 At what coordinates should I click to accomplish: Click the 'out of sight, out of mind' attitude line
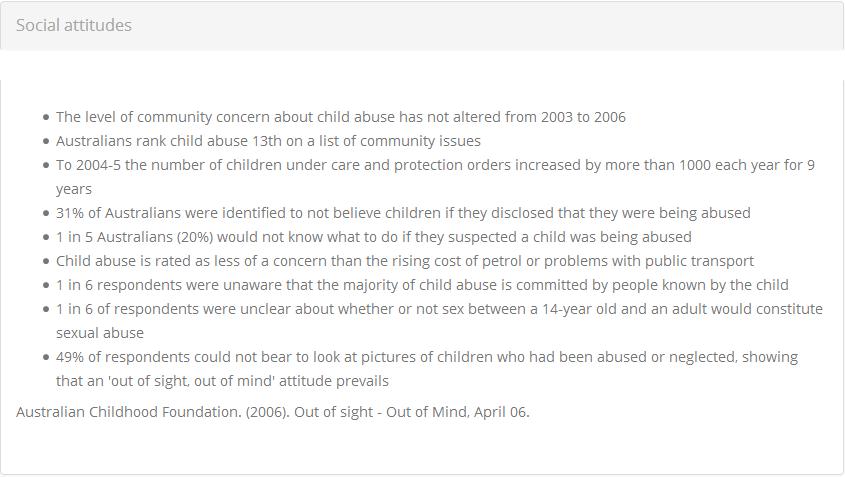click(222, 381)
